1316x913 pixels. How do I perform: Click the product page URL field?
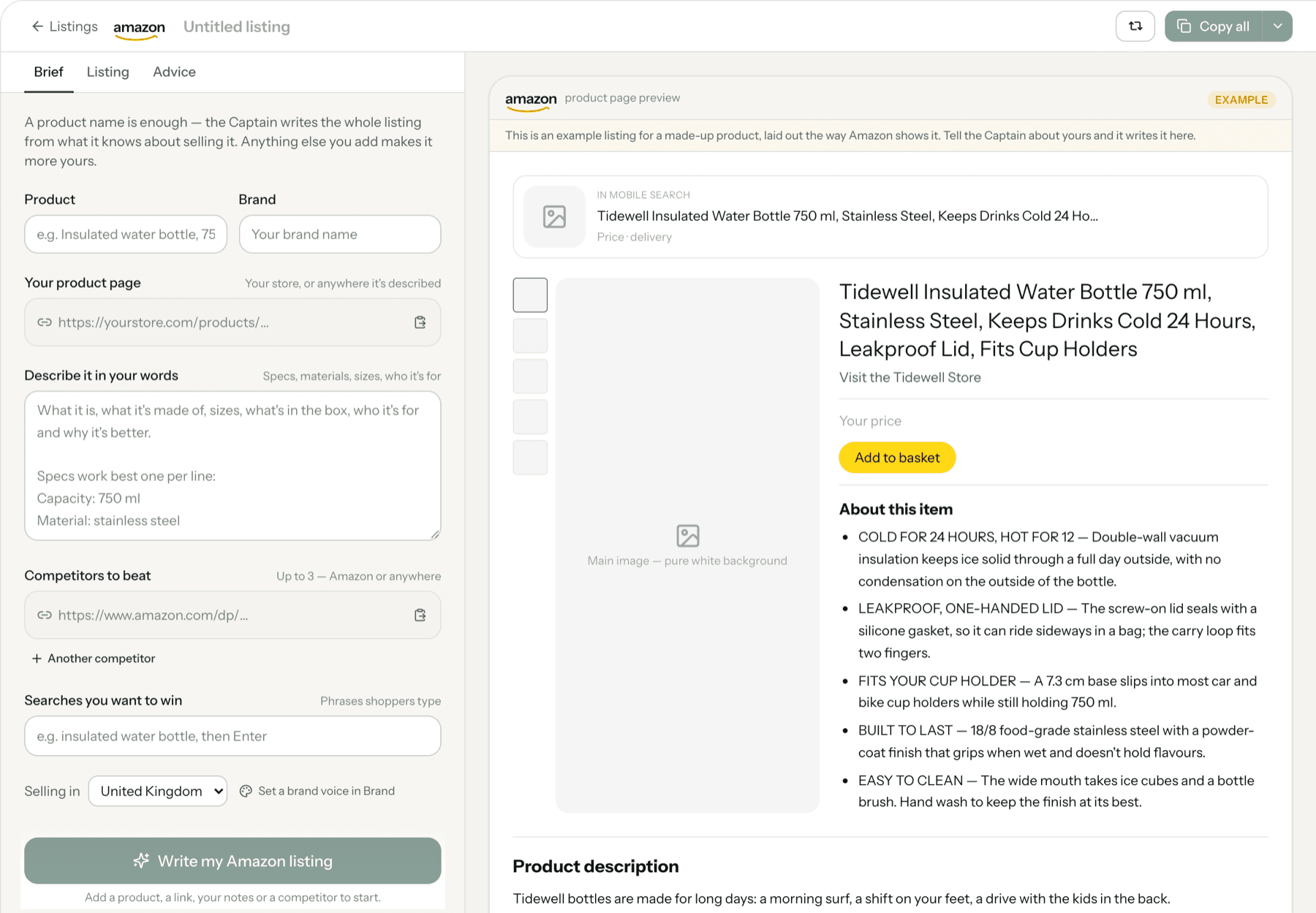pyautogui.click(x=232, y=322)
